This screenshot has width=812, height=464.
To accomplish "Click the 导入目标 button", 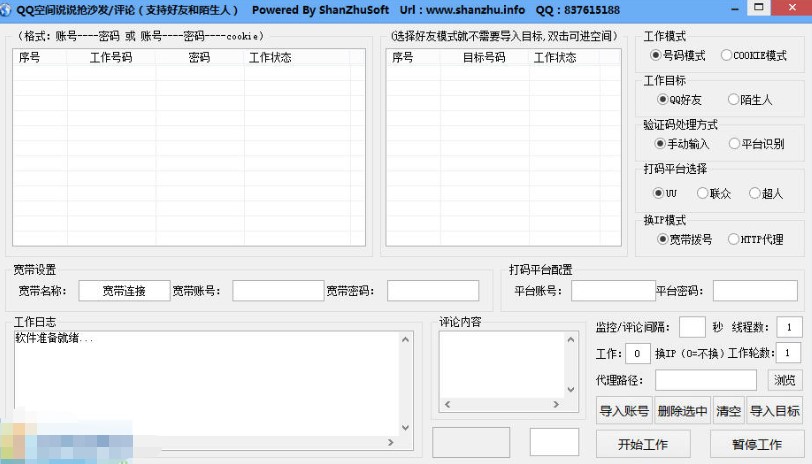I will [x=775, y=411].
